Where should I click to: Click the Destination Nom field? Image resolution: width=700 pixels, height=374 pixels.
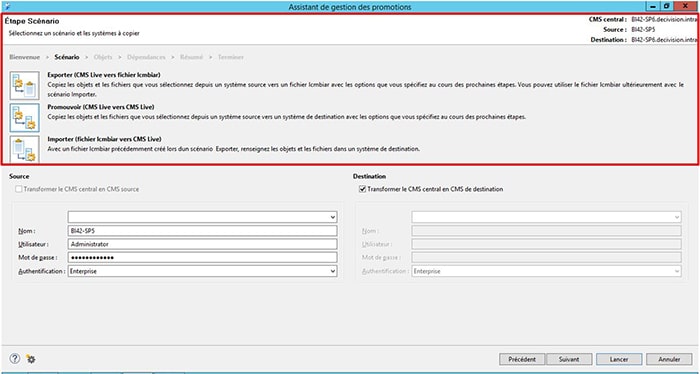546,231
